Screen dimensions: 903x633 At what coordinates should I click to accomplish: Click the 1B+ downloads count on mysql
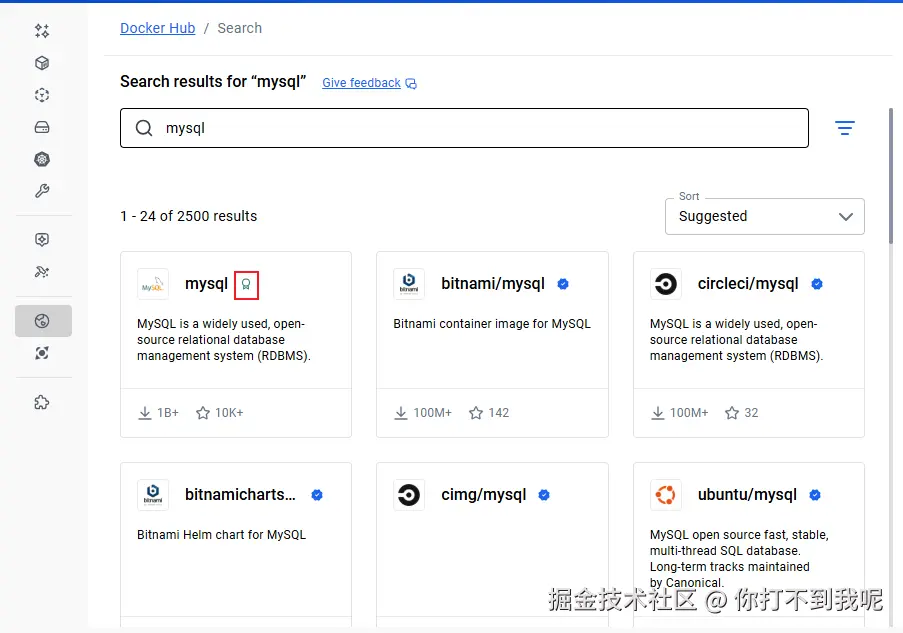tap(168, 413)
